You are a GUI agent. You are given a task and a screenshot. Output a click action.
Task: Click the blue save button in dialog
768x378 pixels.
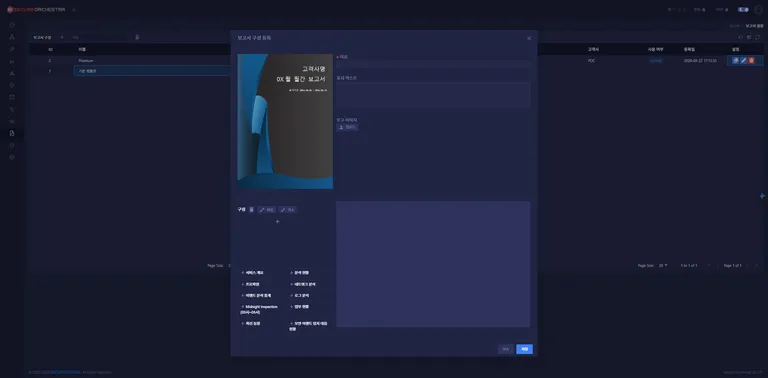pyautogui.click(x=524, y=349)
